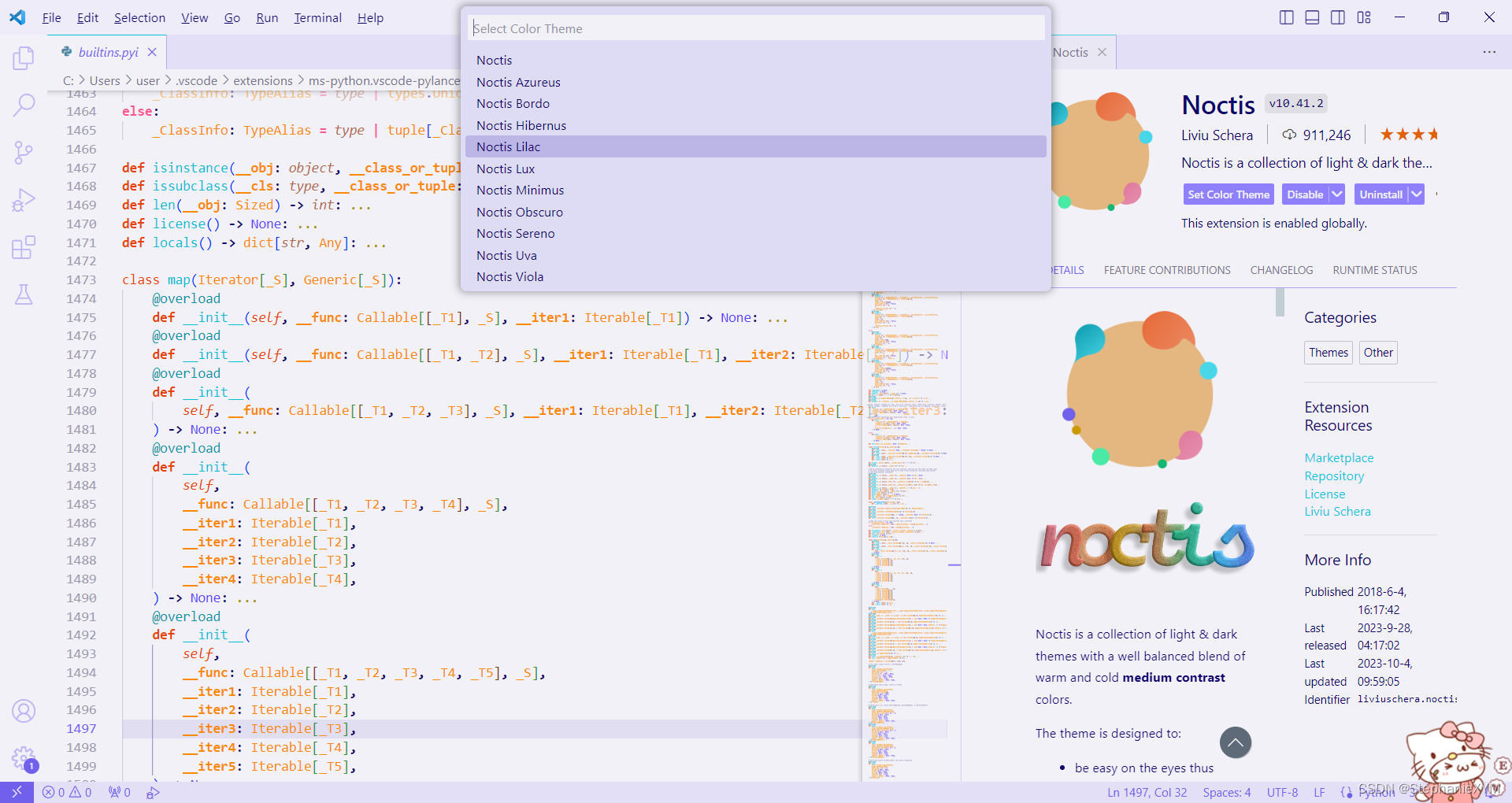Viewport: 1512px width, 803px height.
Task: Close the builtins.pyi tab
Action: point(152,52)
